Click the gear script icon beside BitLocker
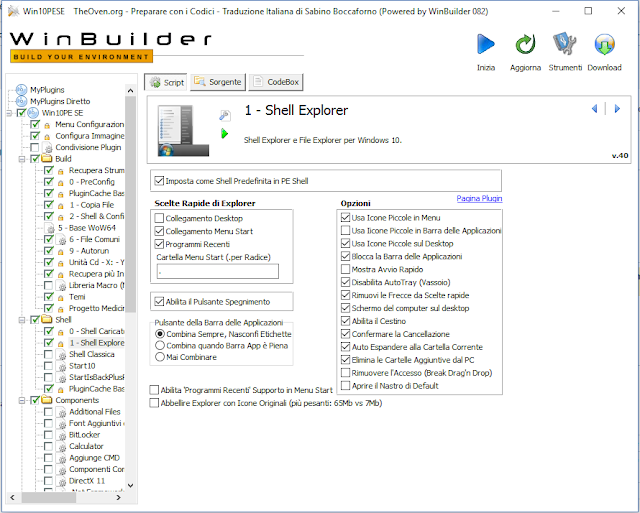This screenshot has height=513, width=640. click(x=61, y=435)
